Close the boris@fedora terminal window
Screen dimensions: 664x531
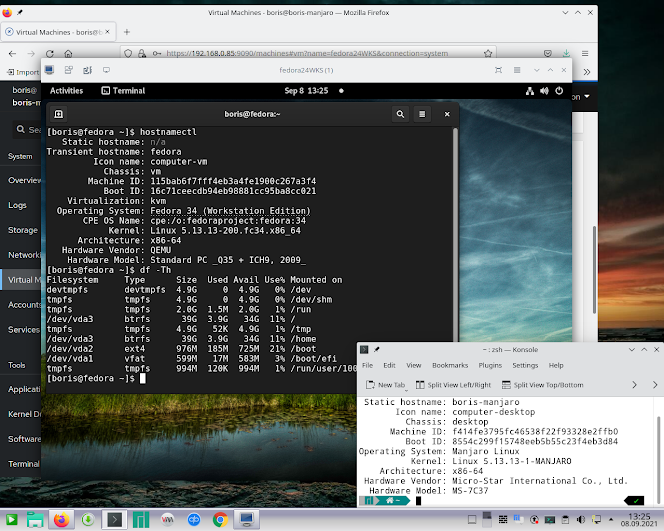tap(447, 114)
